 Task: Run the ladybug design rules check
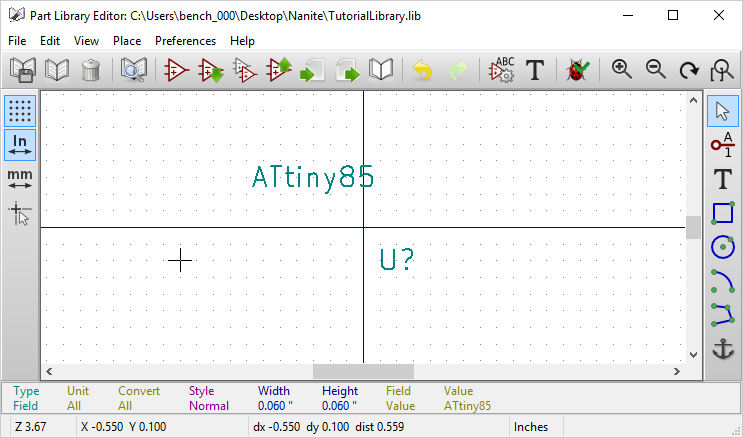(577, 70)
